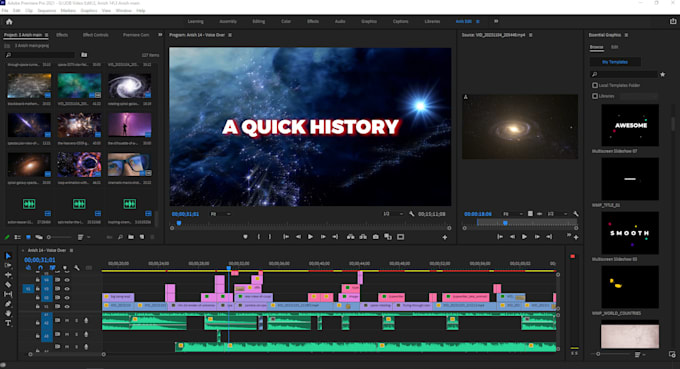Create new bin from search bar folder icon

click(84, 55)
